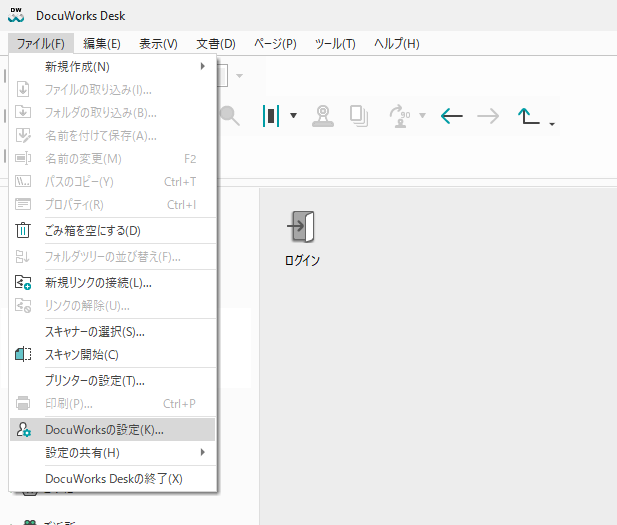Click the forward arrow toolbar icon
This screenshot has height=525, width=617.
(x=488, y=116)
